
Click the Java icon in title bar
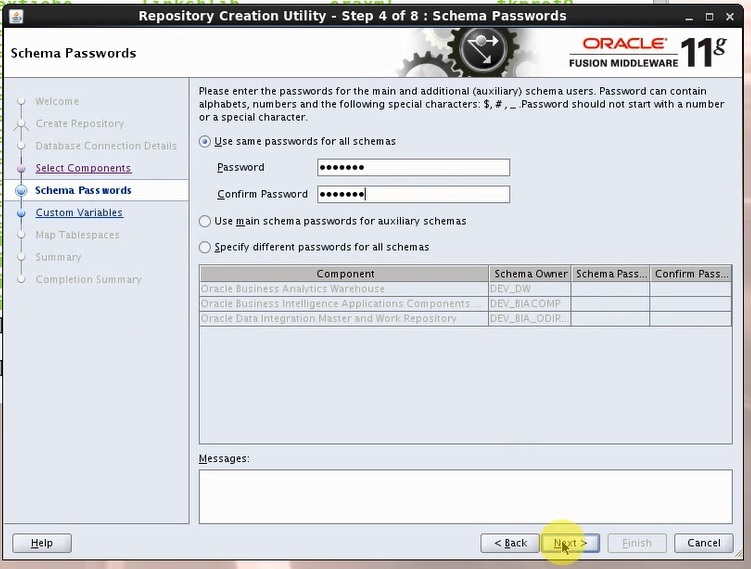(x=16, y=16)
